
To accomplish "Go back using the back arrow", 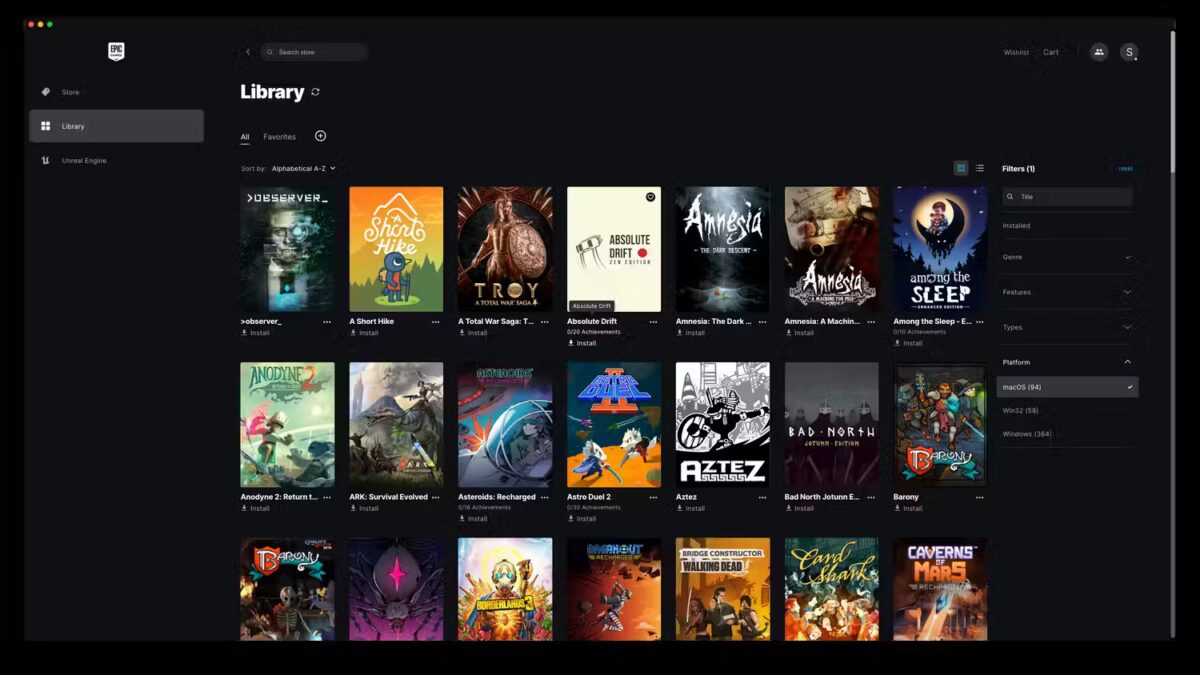I will (x=248, y=52).
